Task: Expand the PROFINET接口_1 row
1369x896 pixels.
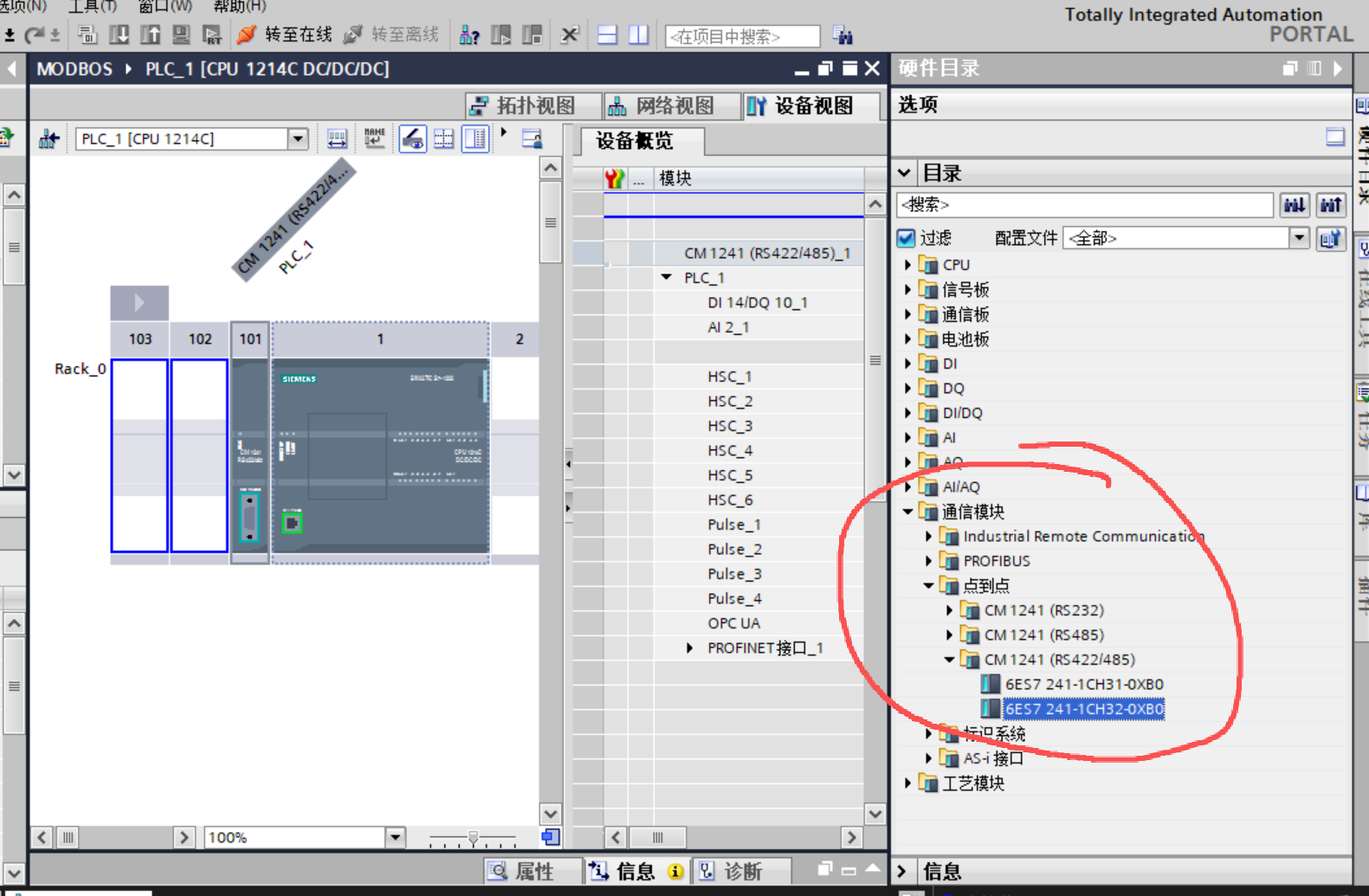Action: 689,648
